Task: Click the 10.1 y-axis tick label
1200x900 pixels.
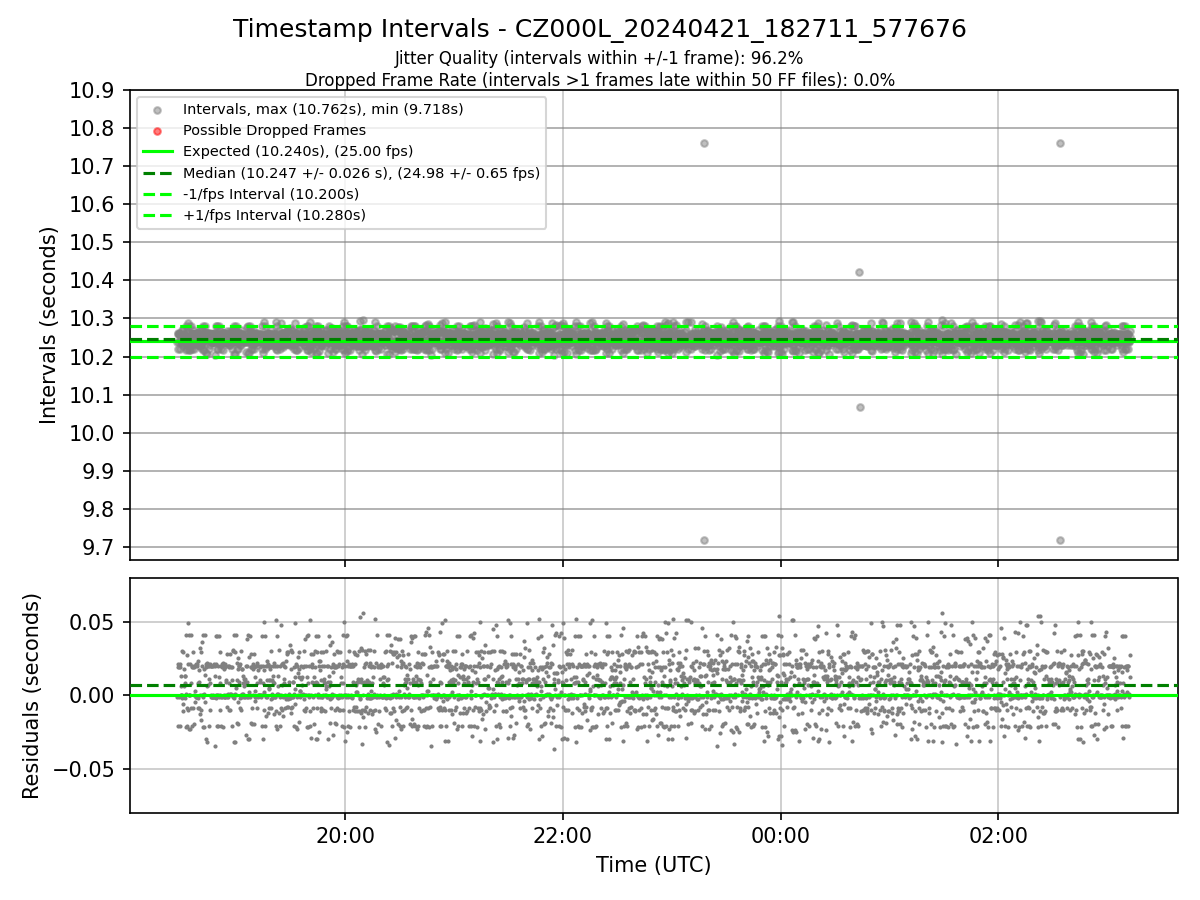Action: [94, 395]
